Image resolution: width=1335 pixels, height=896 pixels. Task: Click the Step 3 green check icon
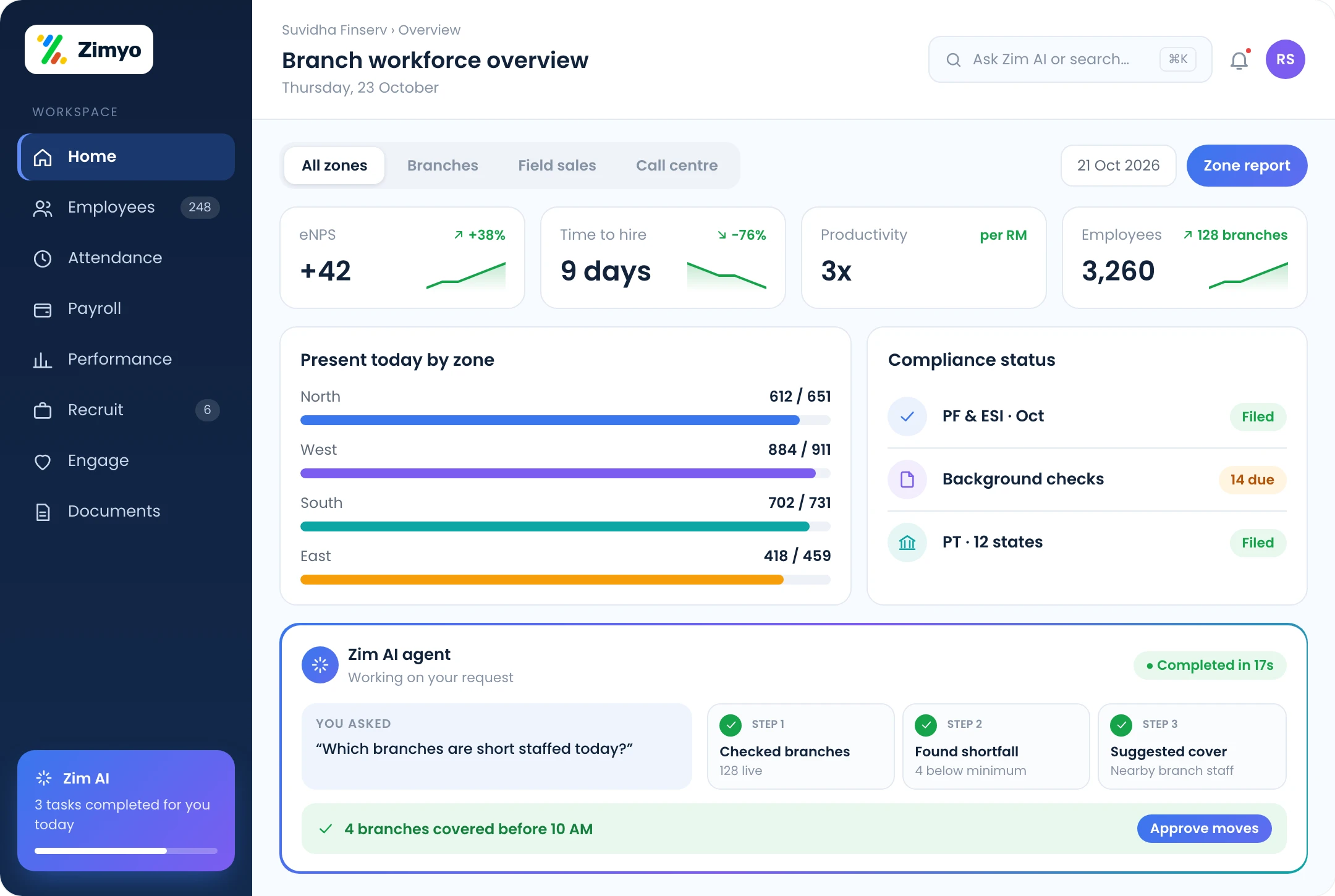1121,725
